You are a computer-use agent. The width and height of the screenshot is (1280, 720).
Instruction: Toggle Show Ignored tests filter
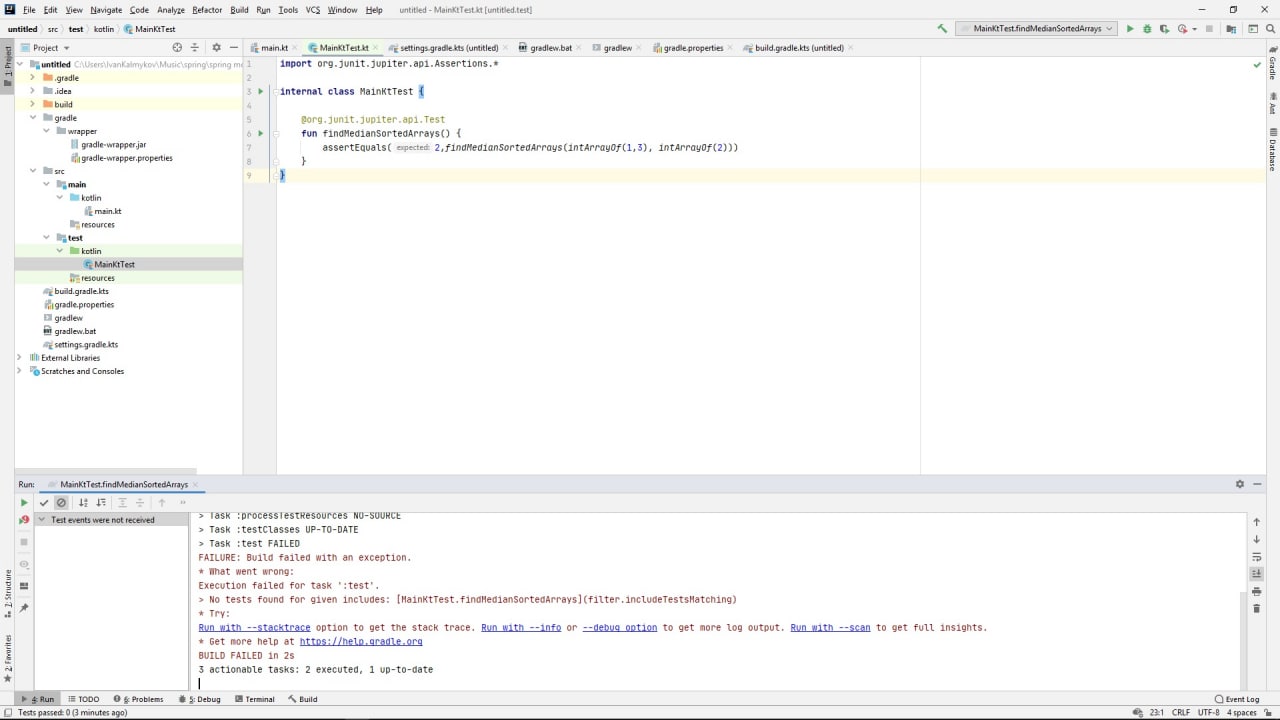[x=61, y=503]
